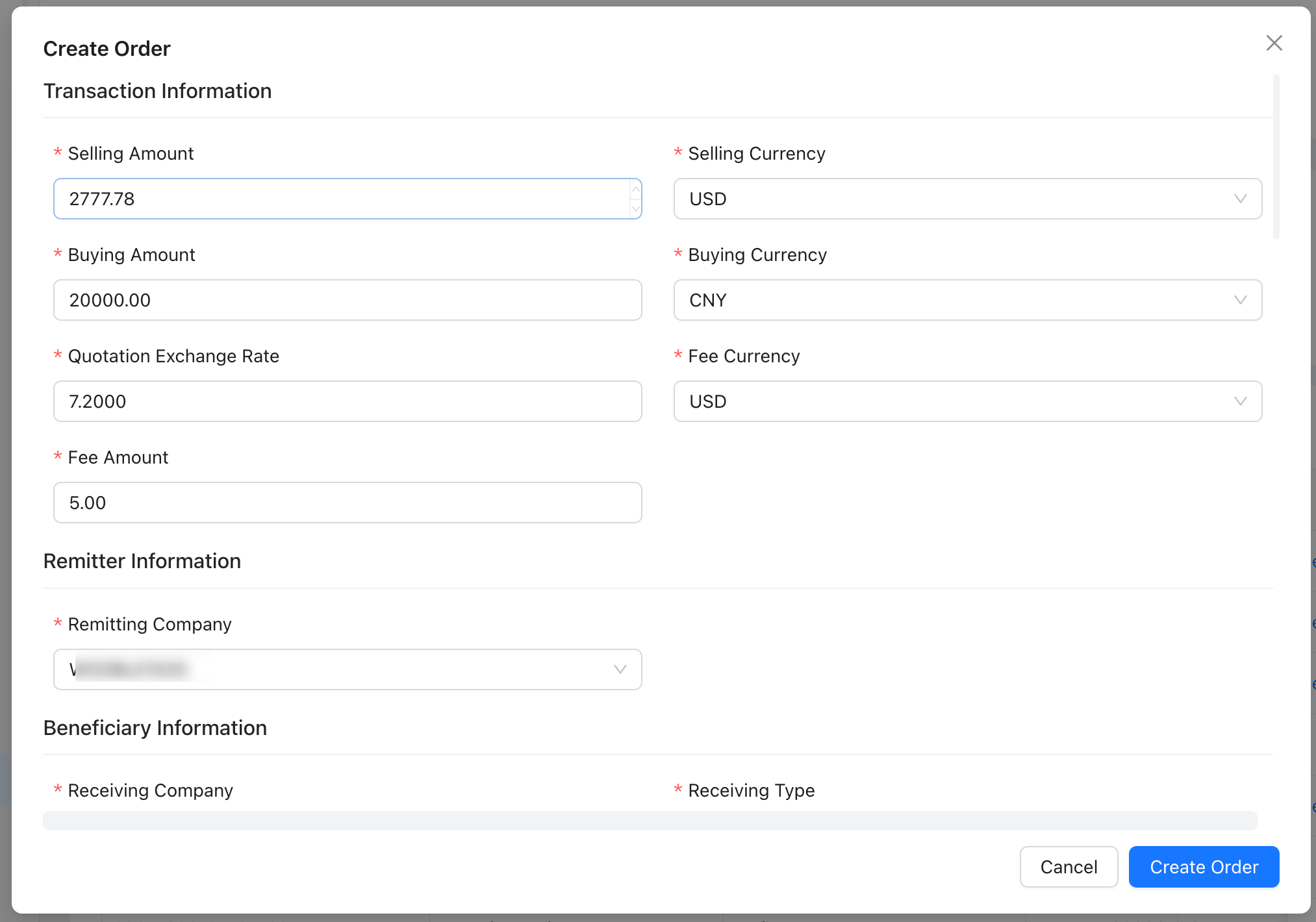Expand the Remitting Company selector
Screen dimensions: 1316x922
click(347, 669)
